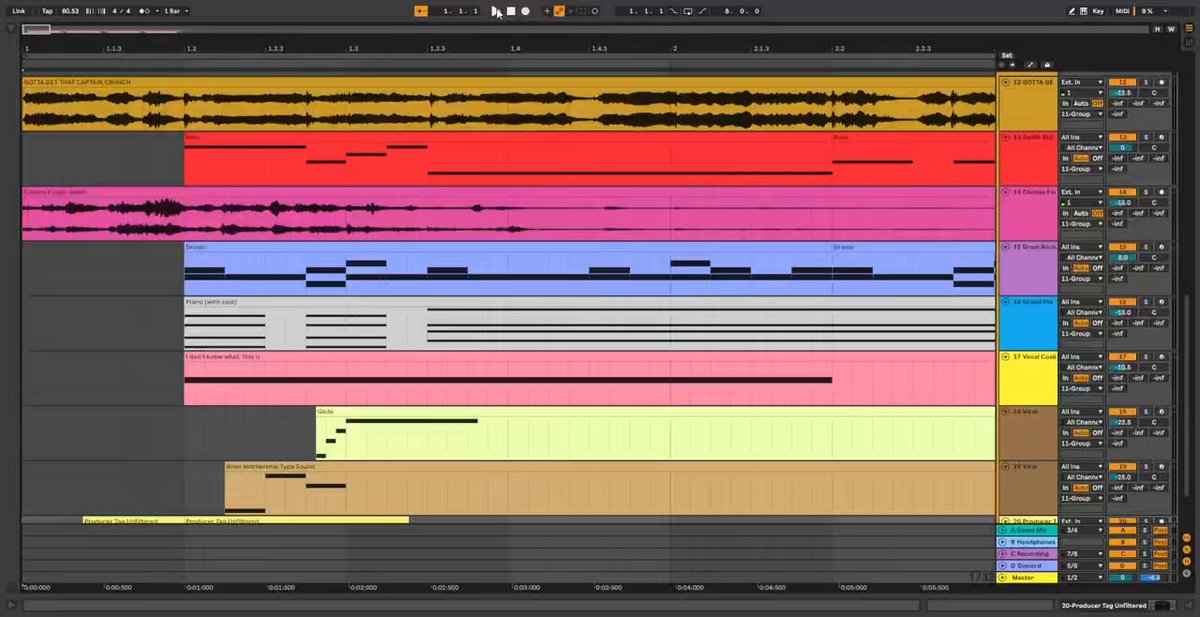The image size is (1200, 617).
Task: Toggle track 12 activator button
Action: coord(1122,82)
